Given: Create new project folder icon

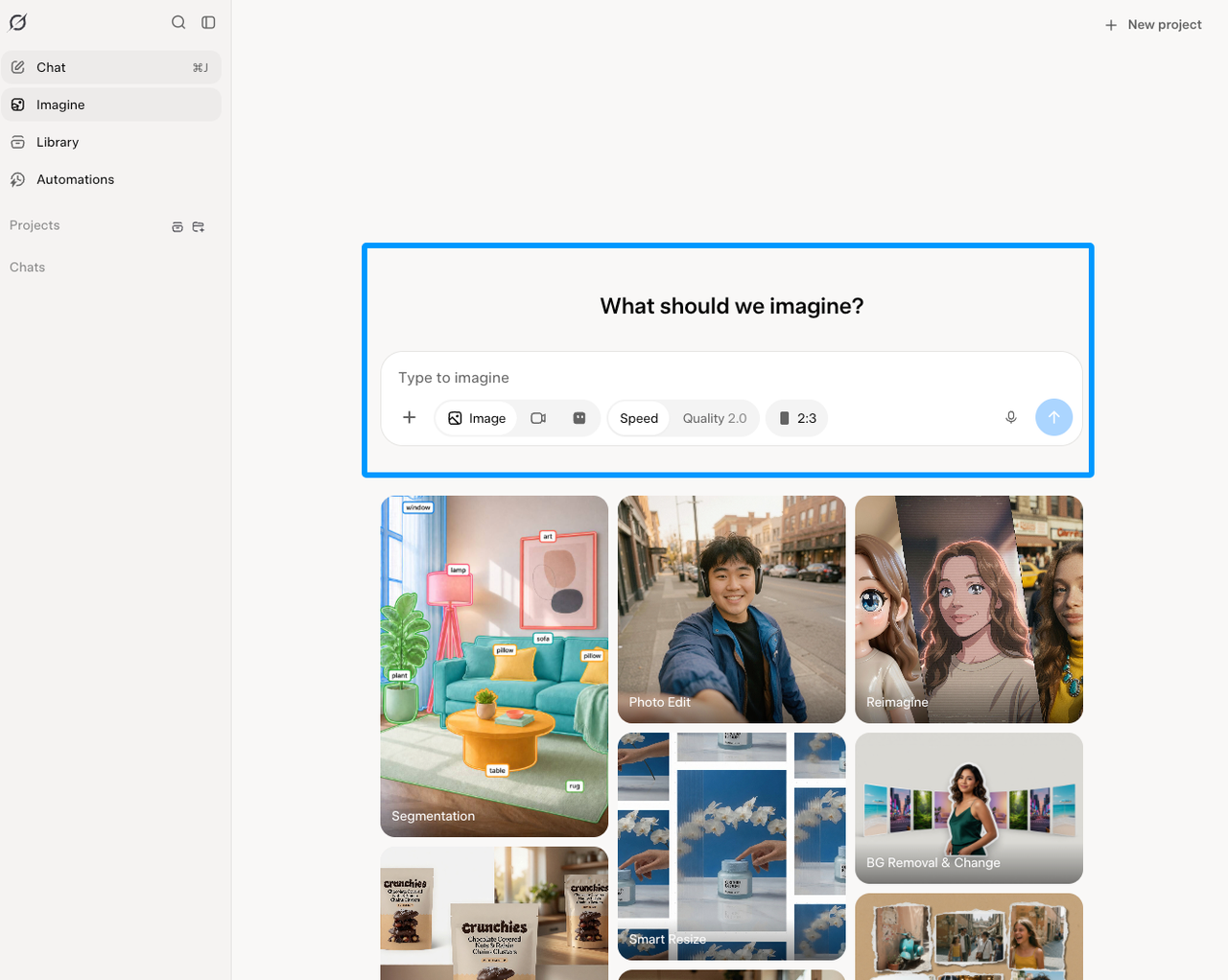Looking at the screenshot, I should click(199, 227).
